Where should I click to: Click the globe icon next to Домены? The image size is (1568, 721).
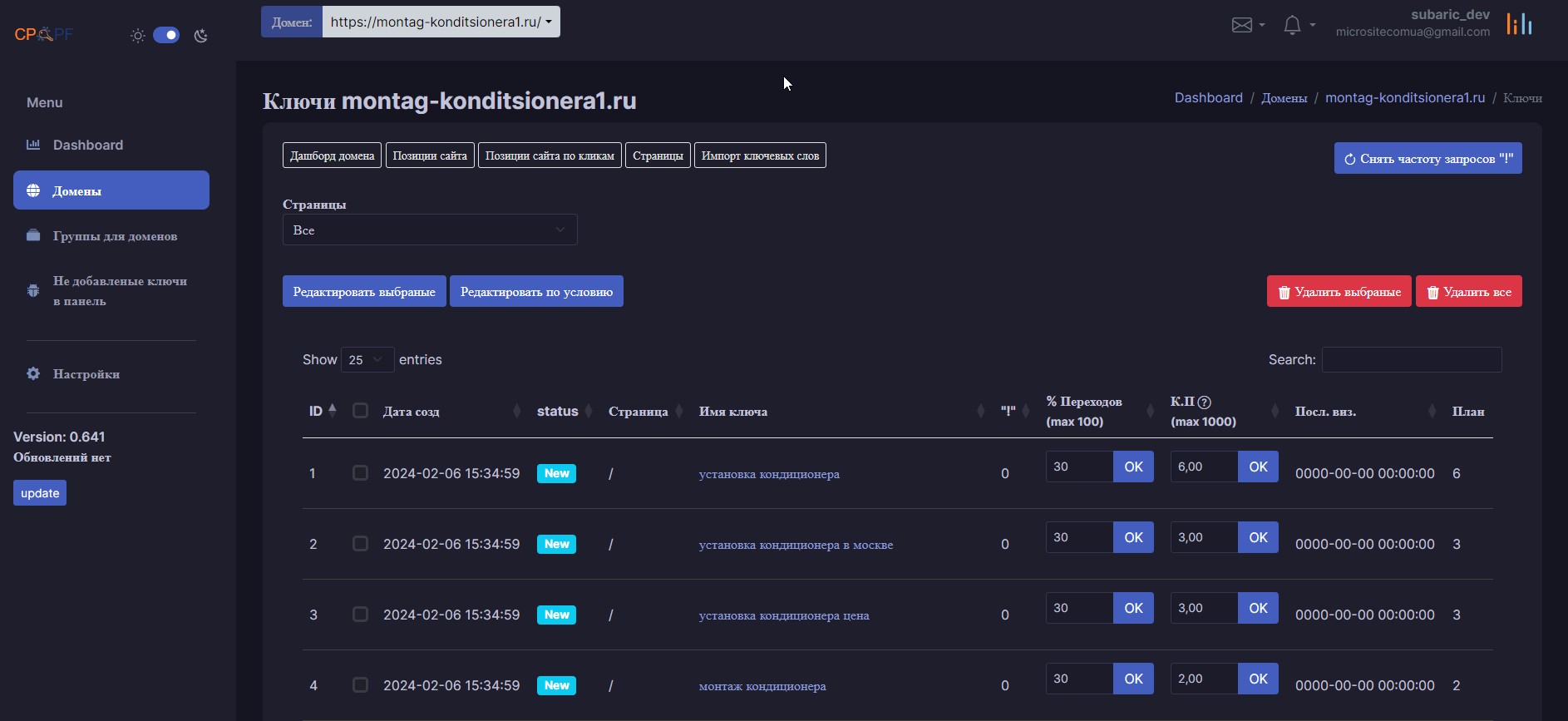tap(33, 190)
